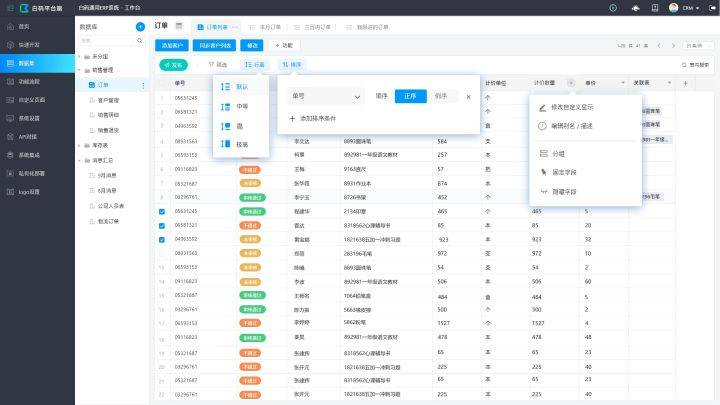720x405 pixels.
Task: Uncheck the row checkbox for quantity 85
Action: click(x=162, y=226)
